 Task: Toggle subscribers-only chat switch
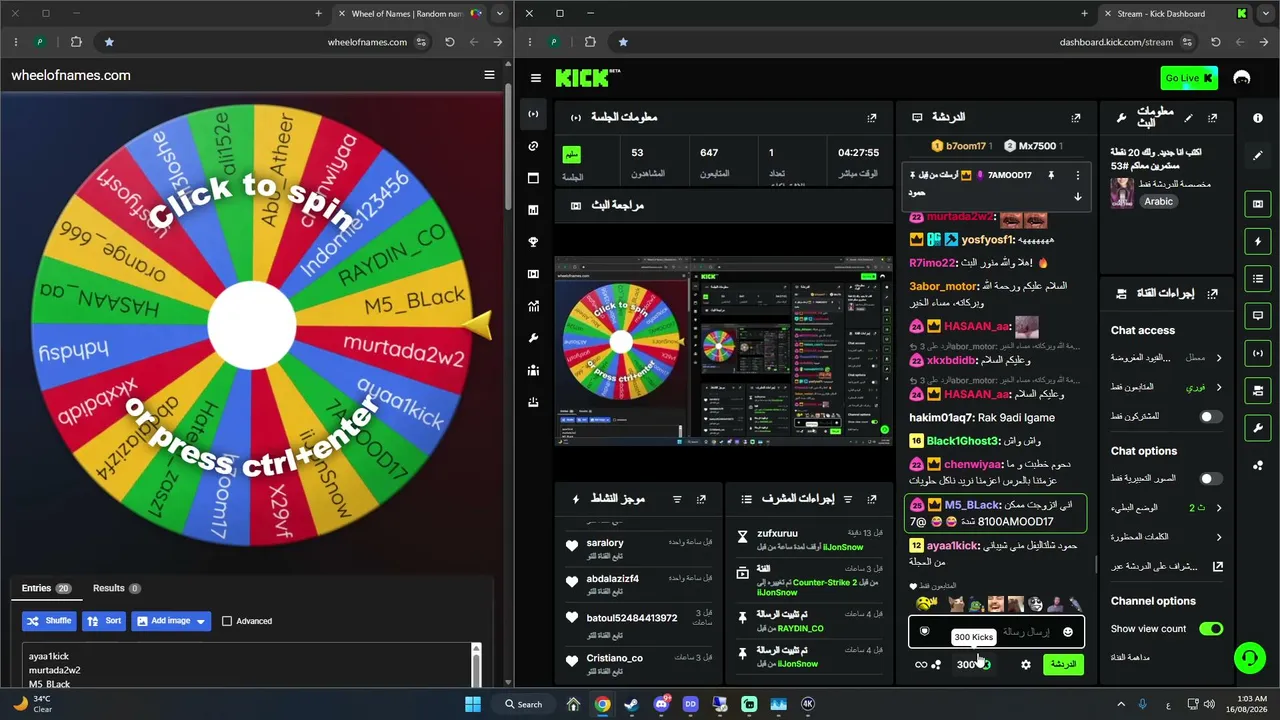tap(1211, 416)
